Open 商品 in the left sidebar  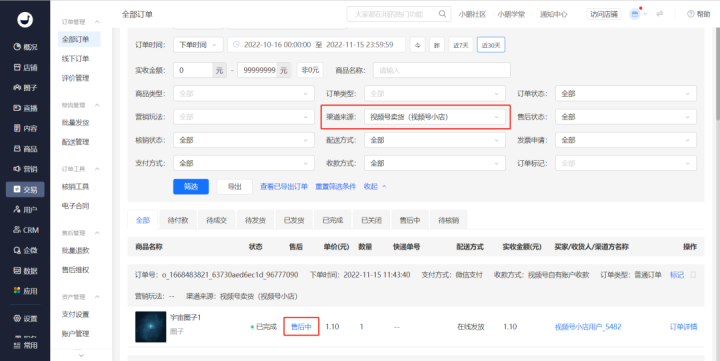(25, 149)
